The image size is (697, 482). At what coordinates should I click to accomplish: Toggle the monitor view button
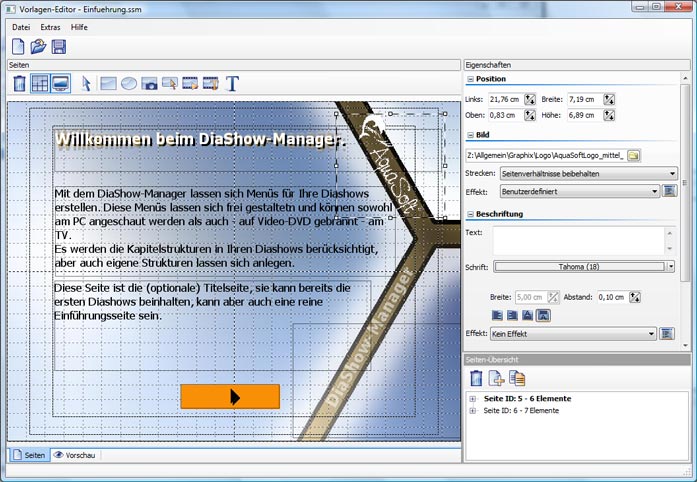coord(61,84)
